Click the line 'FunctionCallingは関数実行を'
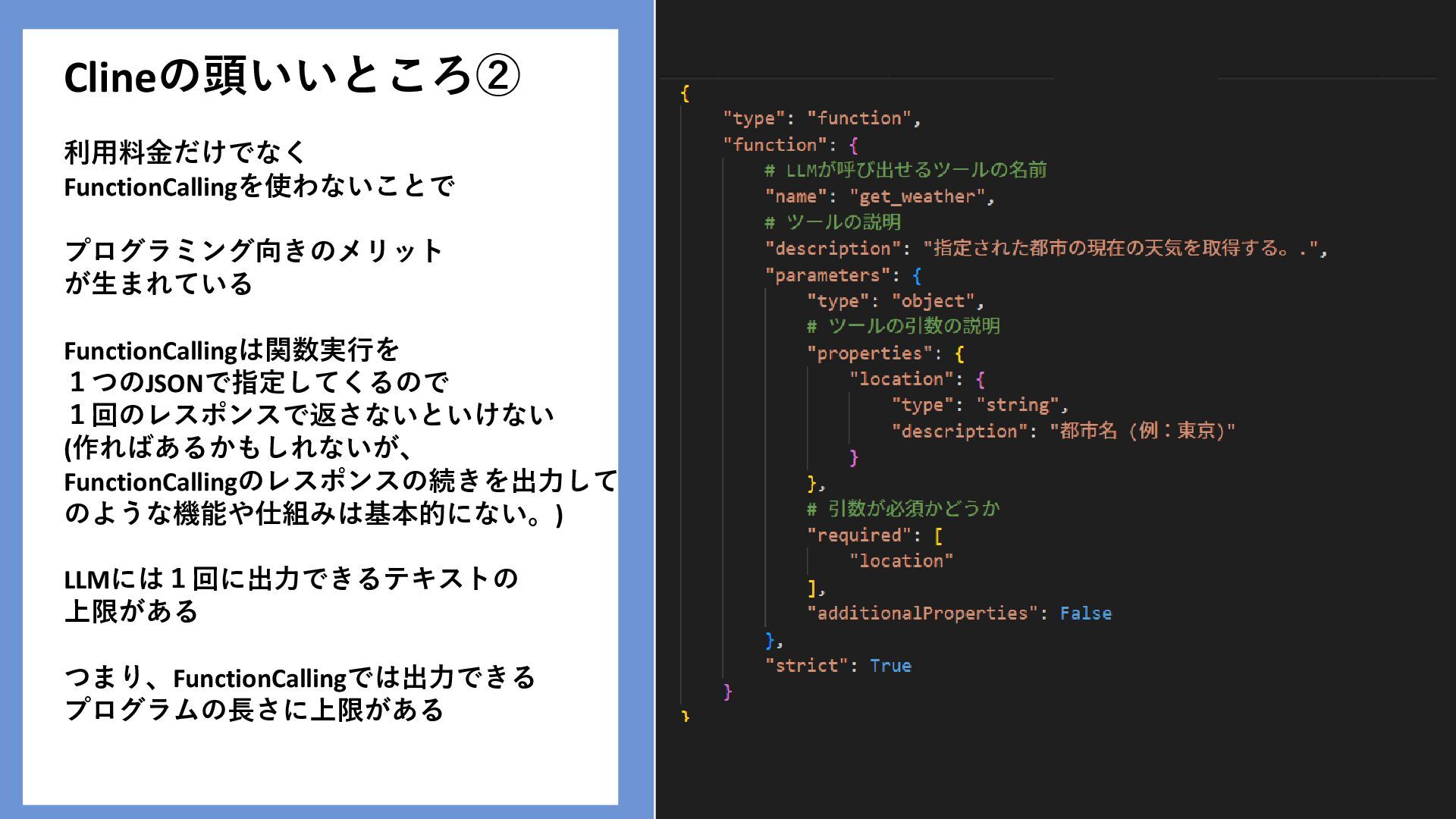Screen dimensions: 1456x819 click(231, 350)
